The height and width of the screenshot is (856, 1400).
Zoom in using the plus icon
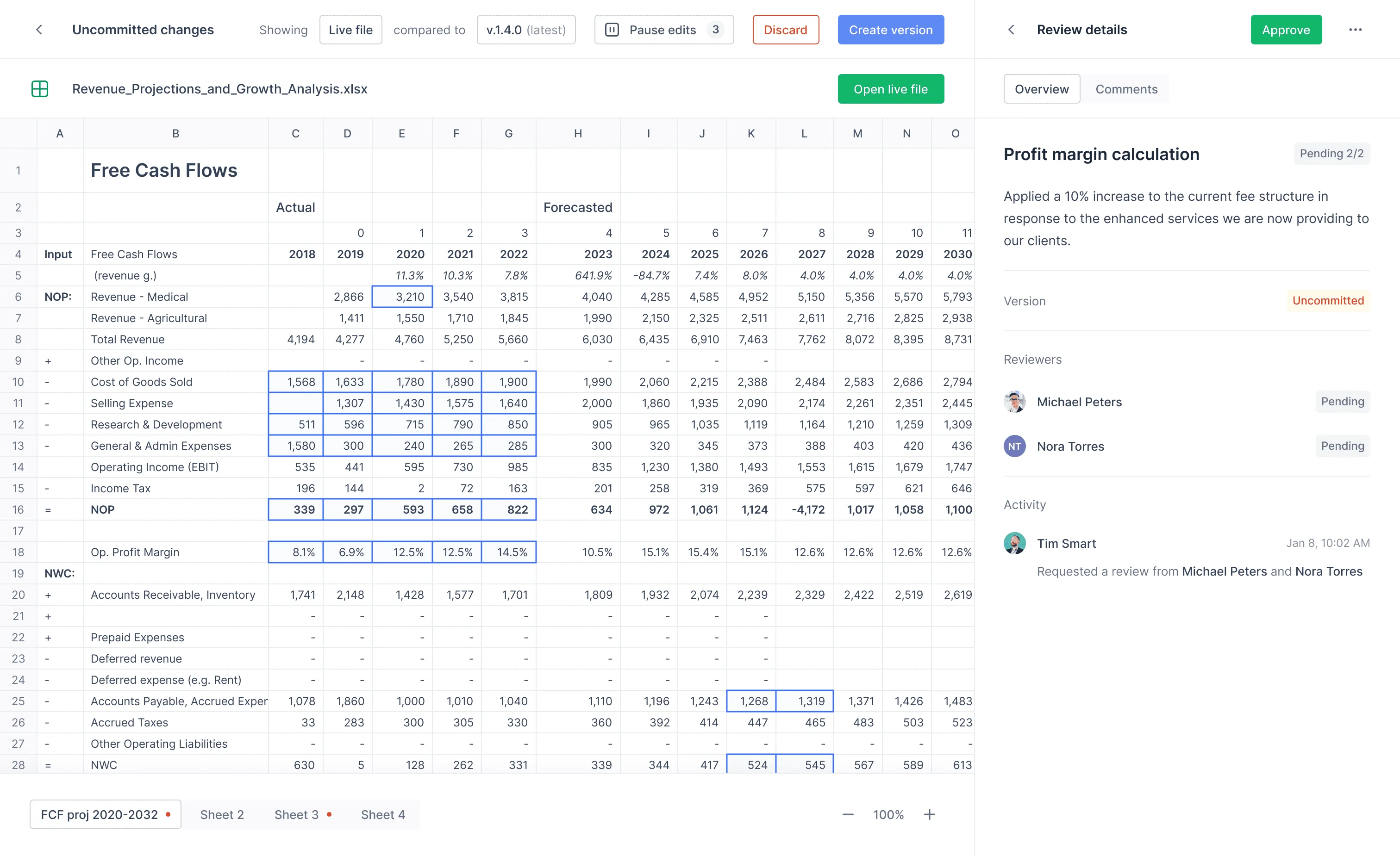pyautogui.click(x=930, y=814)
